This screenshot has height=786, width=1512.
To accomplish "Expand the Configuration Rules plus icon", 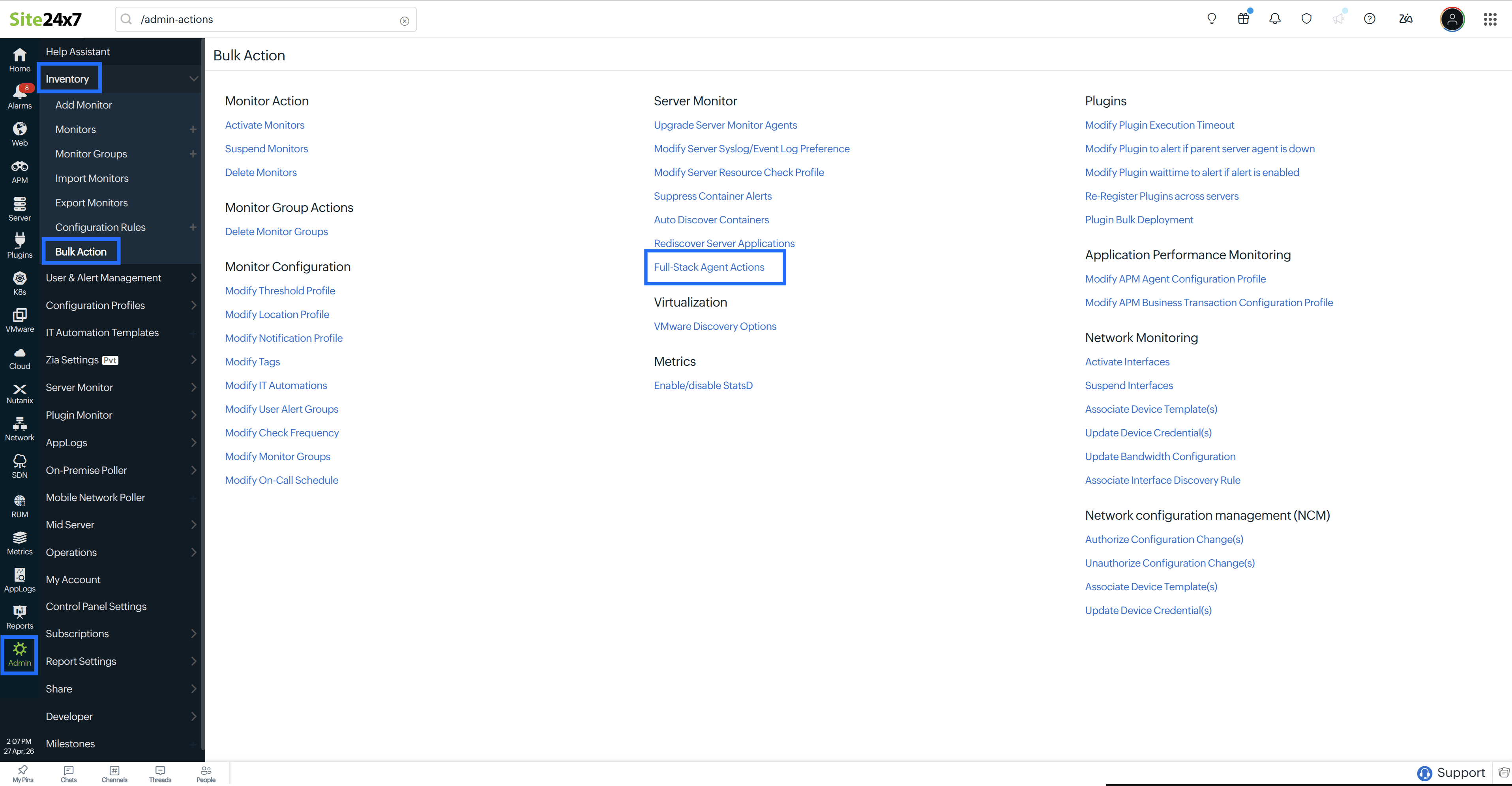I will pyautogui.click(x=193, y=227).
